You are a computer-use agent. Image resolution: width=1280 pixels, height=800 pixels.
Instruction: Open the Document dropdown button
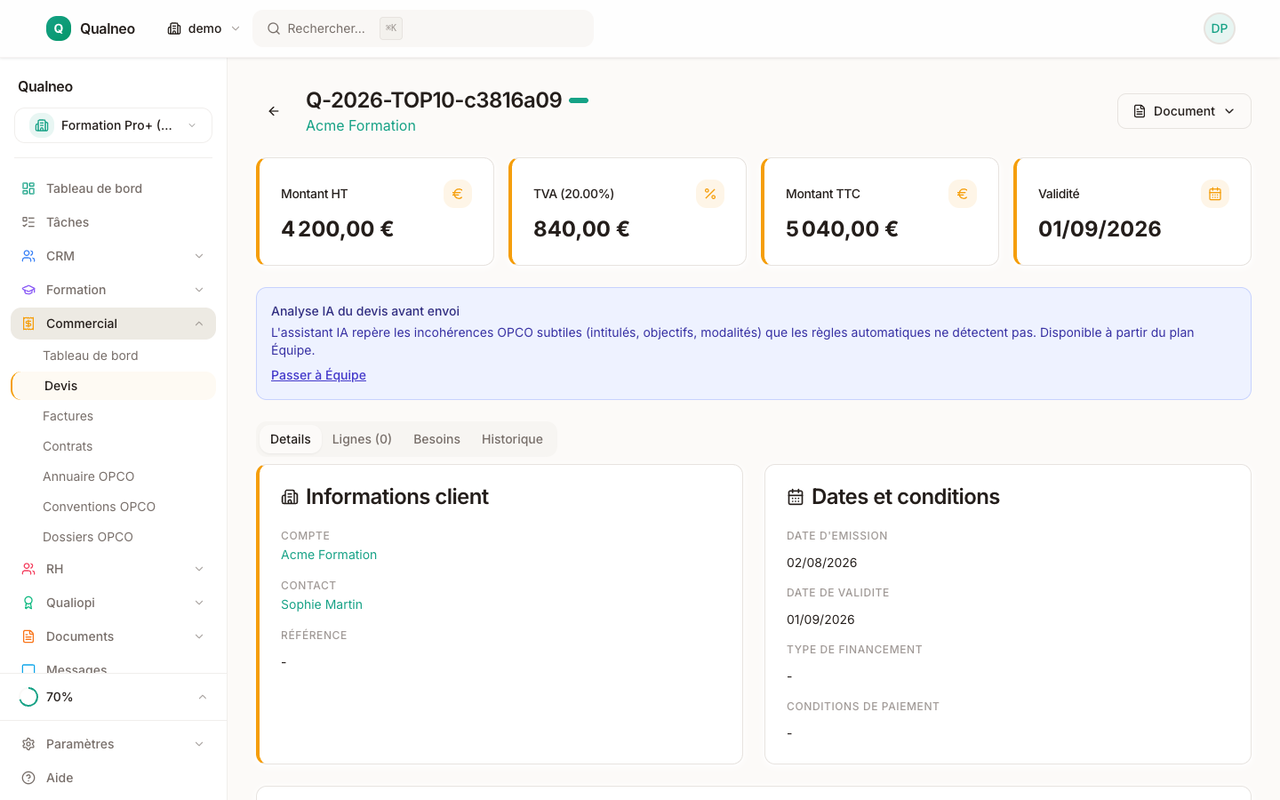tap(1184, 111)
